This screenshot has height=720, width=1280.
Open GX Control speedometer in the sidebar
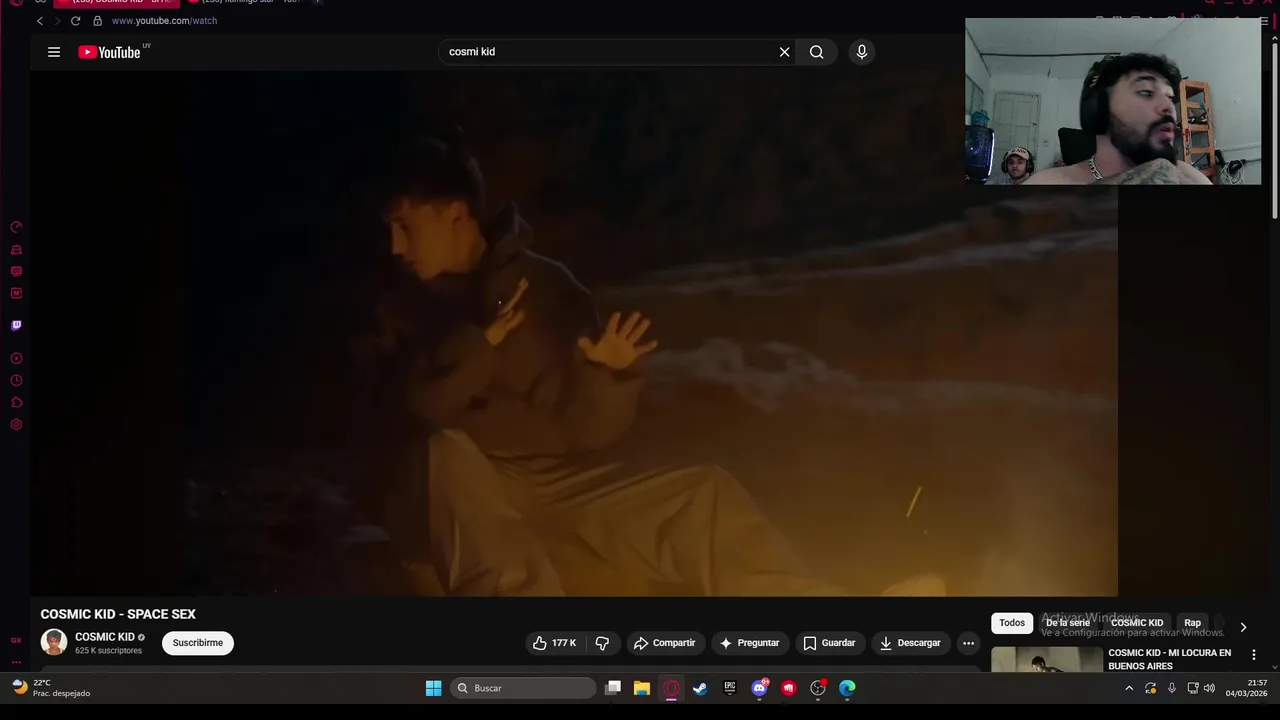(x=16, y=227)
